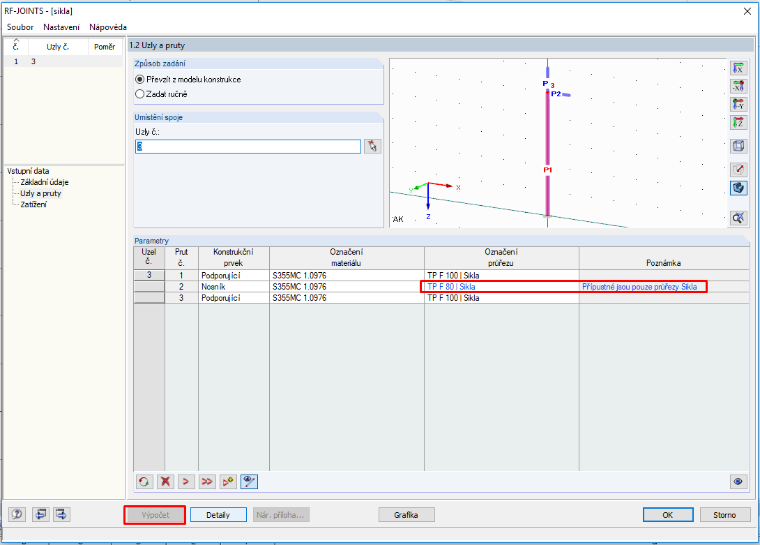Click the 'Uzly č.' column header in list

[x=58, y=47]
